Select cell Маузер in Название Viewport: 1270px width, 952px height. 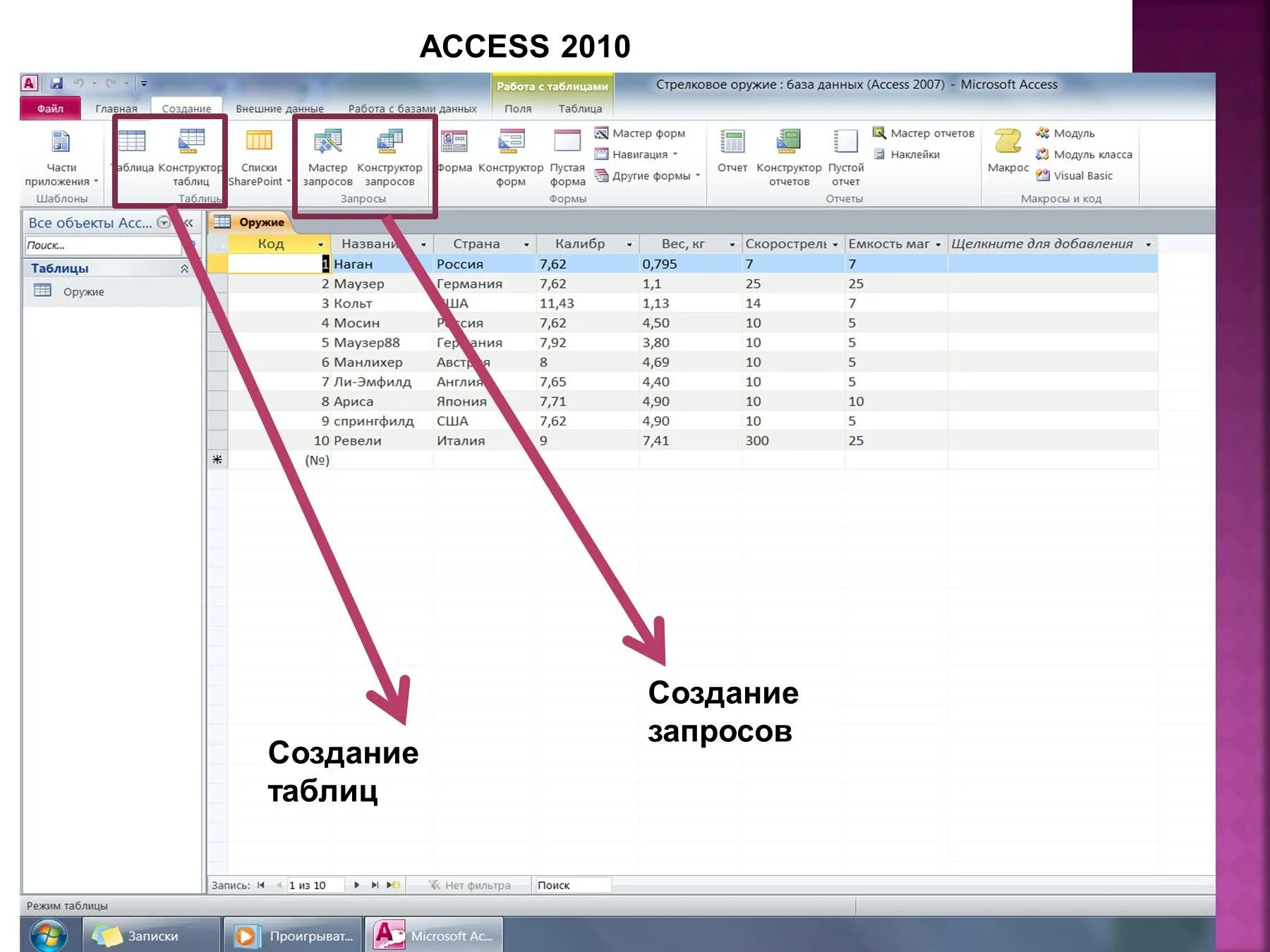pos(381,283)
